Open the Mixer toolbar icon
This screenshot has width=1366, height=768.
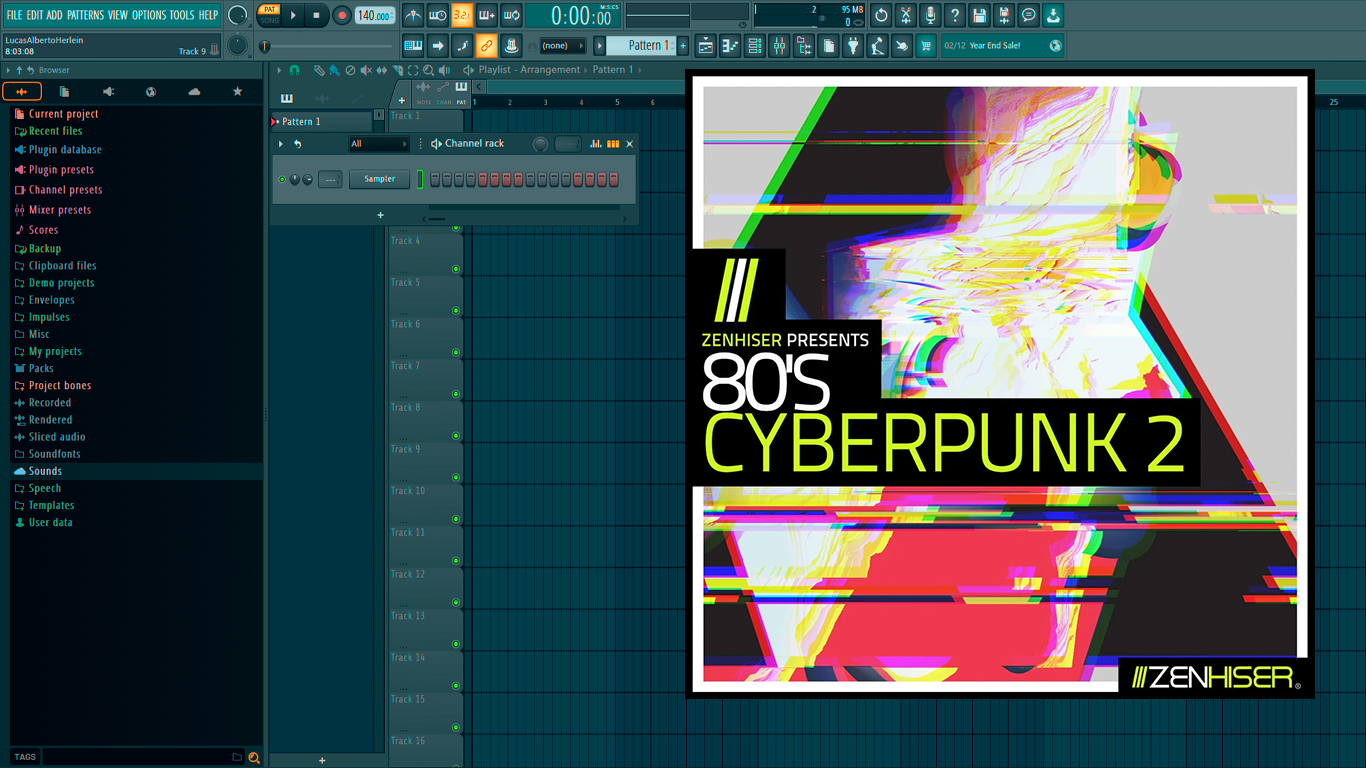click(x=779, y=45)
